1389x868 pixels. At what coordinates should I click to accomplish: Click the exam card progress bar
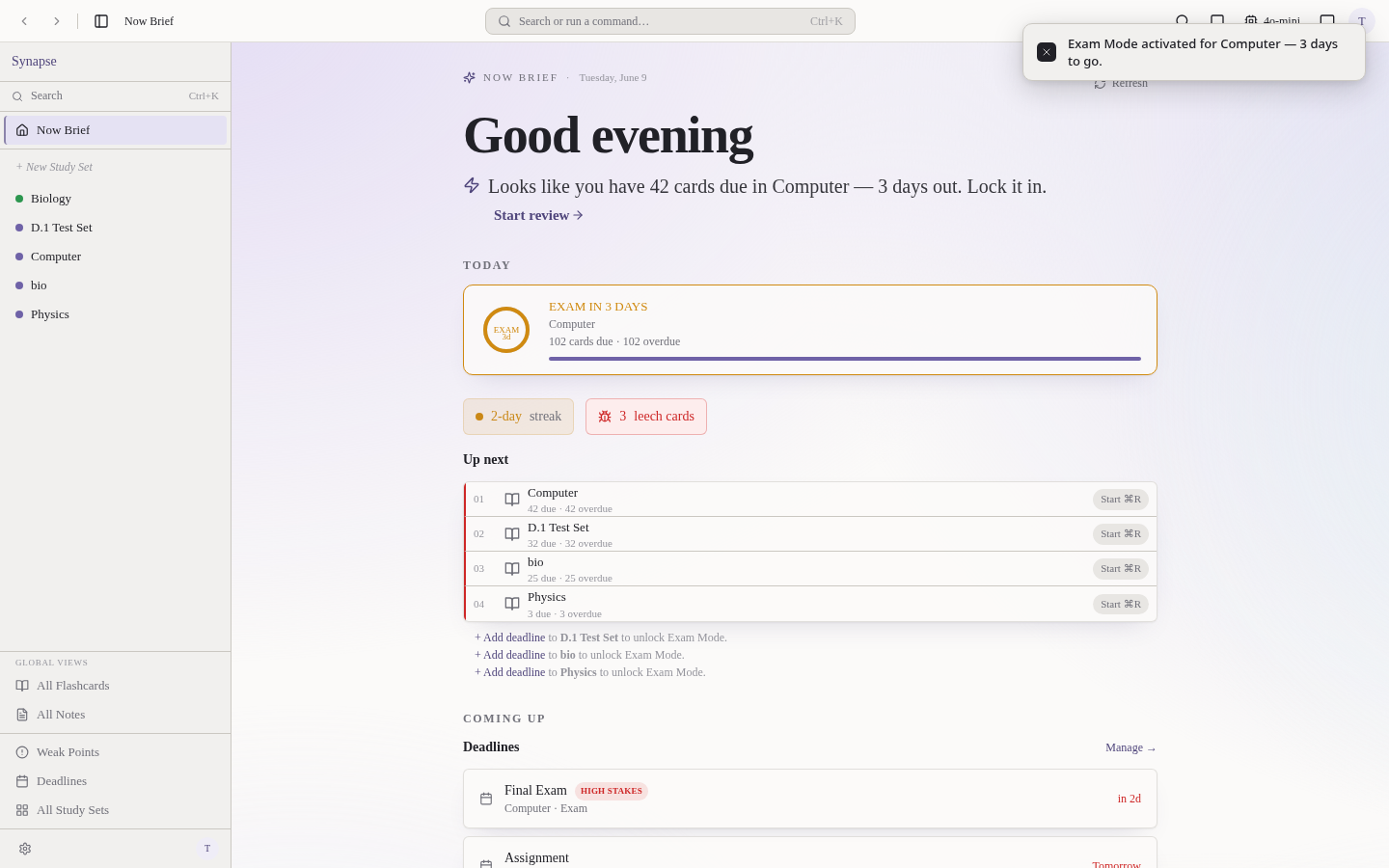845,359
